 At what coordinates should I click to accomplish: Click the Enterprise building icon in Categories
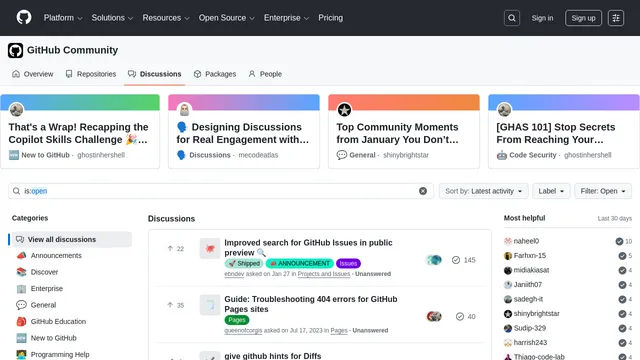tap(21, 289)
